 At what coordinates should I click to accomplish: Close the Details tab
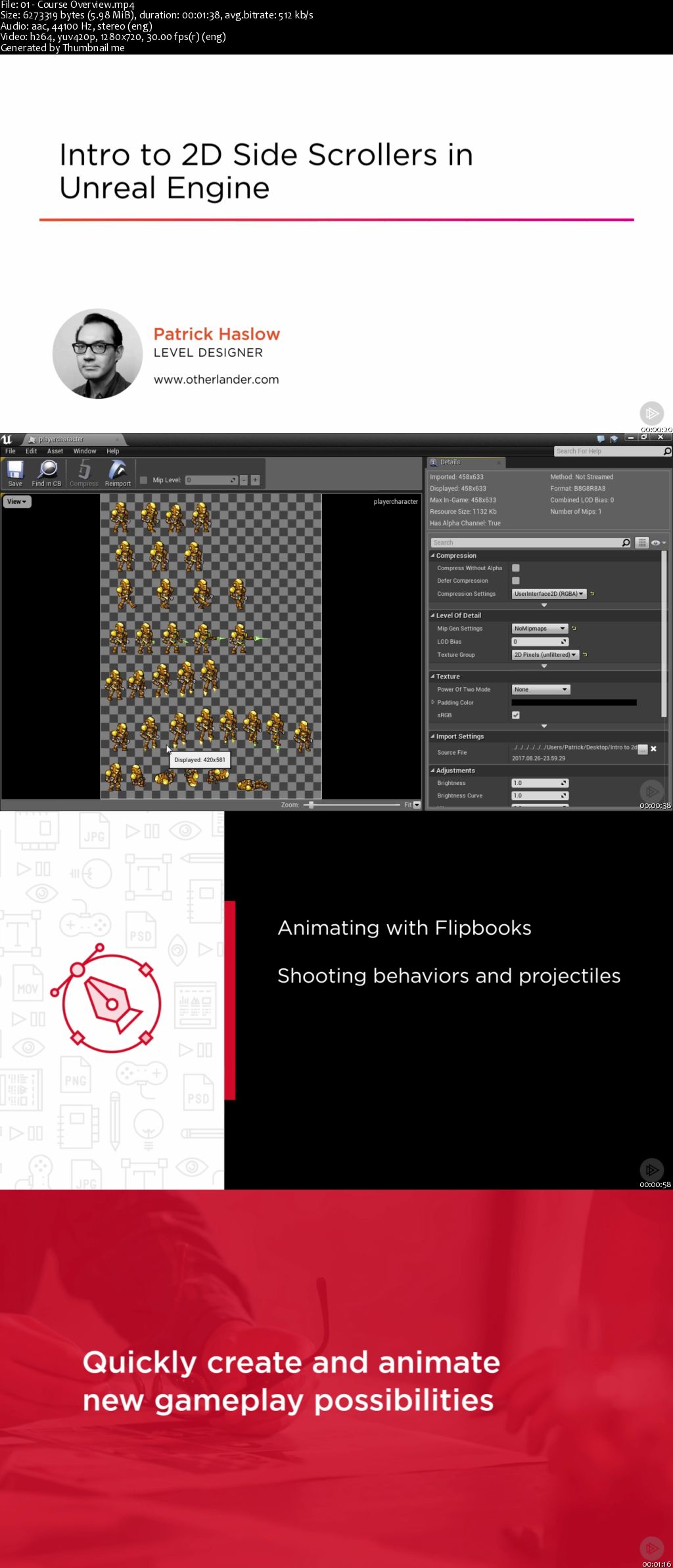499,462
